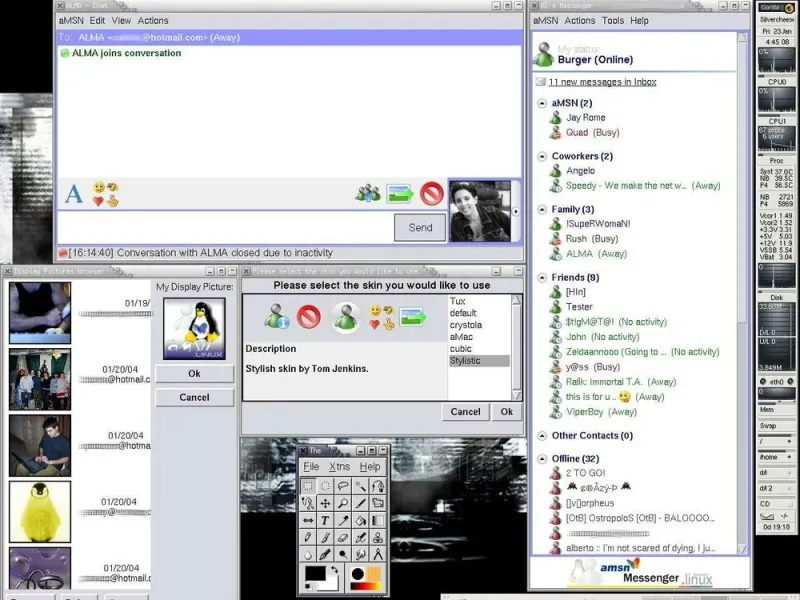
Task: Open the '11 new messages in Inbox' link
Action: coord(603,82)
